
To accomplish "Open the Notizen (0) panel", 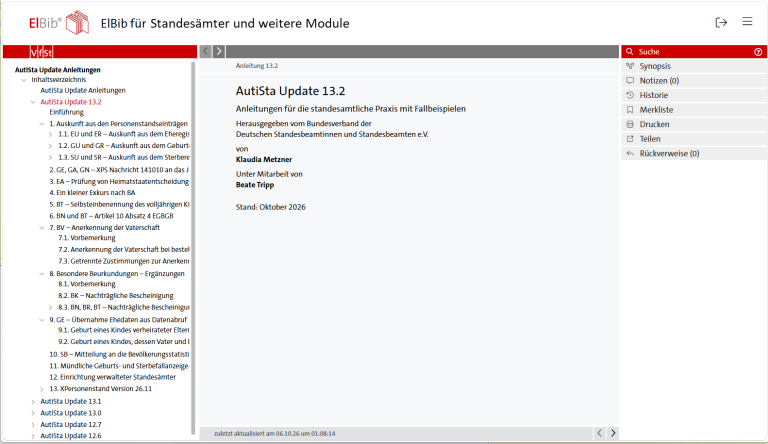I will coord(694,80).
